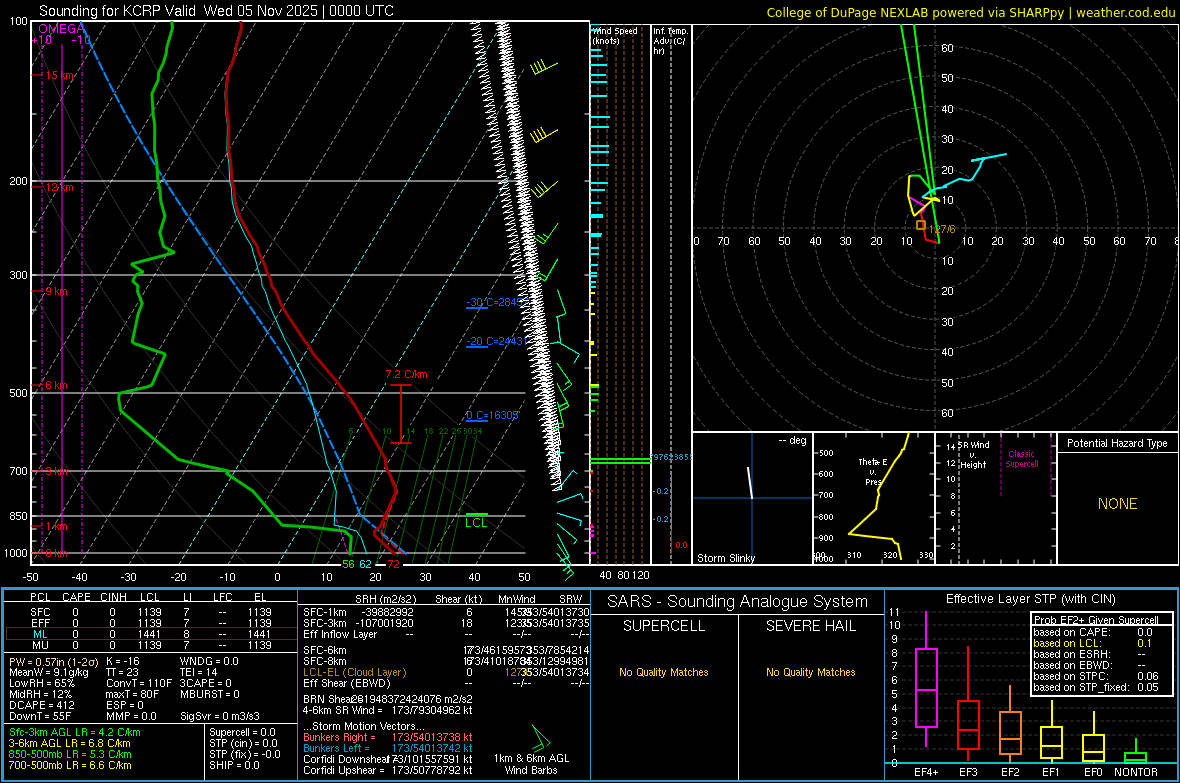This screenshot has width=1180, height=783.
Task: Select the OMEGA label on the skew-T
Action: (x=62, y=29)
